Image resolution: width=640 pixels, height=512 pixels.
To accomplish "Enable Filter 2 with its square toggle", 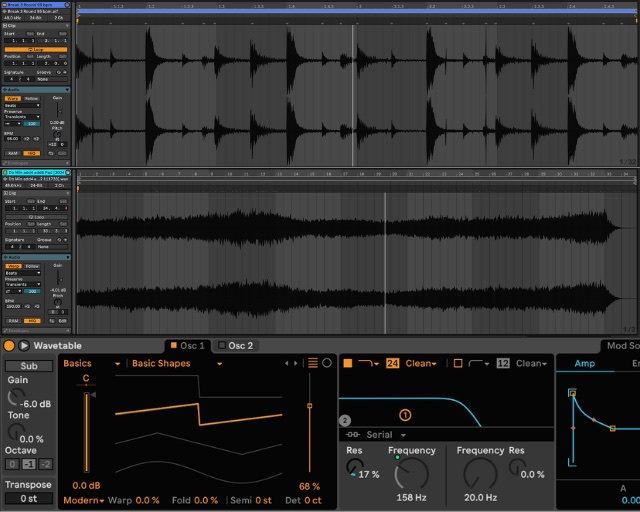I will point(458,363).
